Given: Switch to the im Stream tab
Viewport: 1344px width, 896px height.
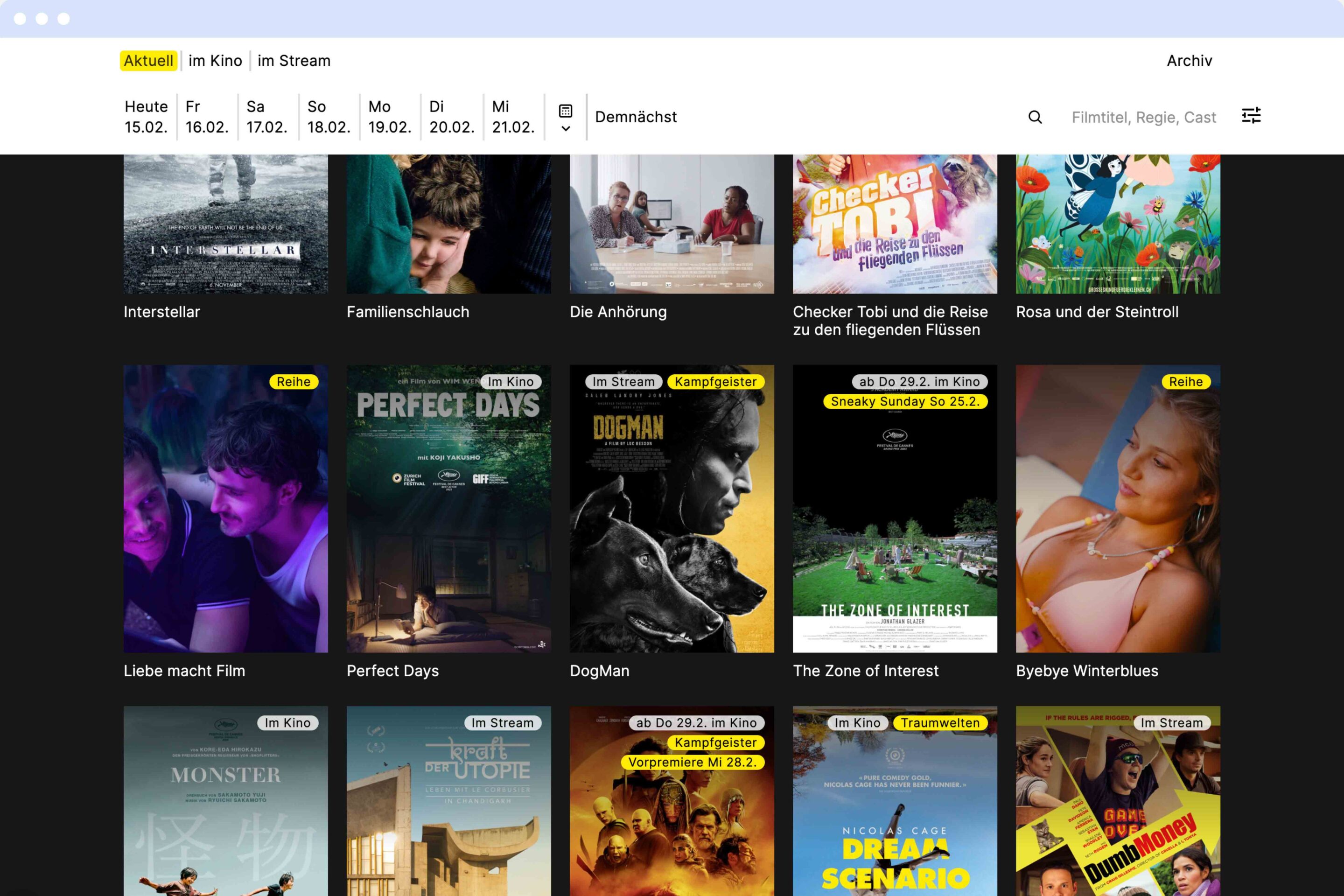Looking at the screenshot, I should coord(294,61).
